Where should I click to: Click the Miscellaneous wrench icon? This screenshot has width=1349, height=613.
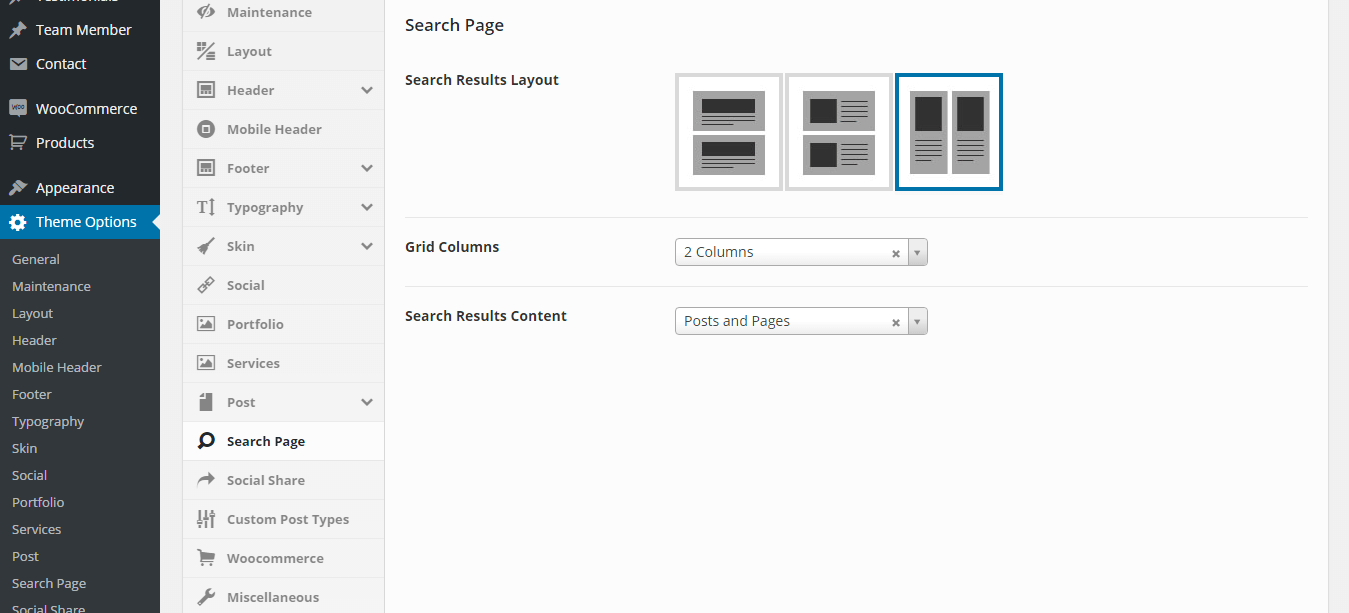206,597
